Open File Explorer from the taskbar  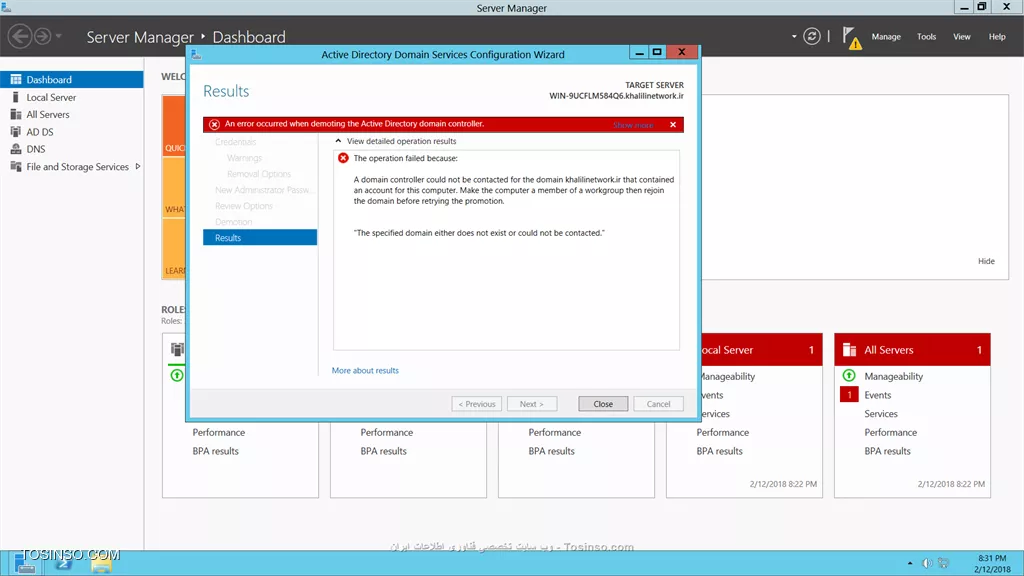[x=101, y=563]
